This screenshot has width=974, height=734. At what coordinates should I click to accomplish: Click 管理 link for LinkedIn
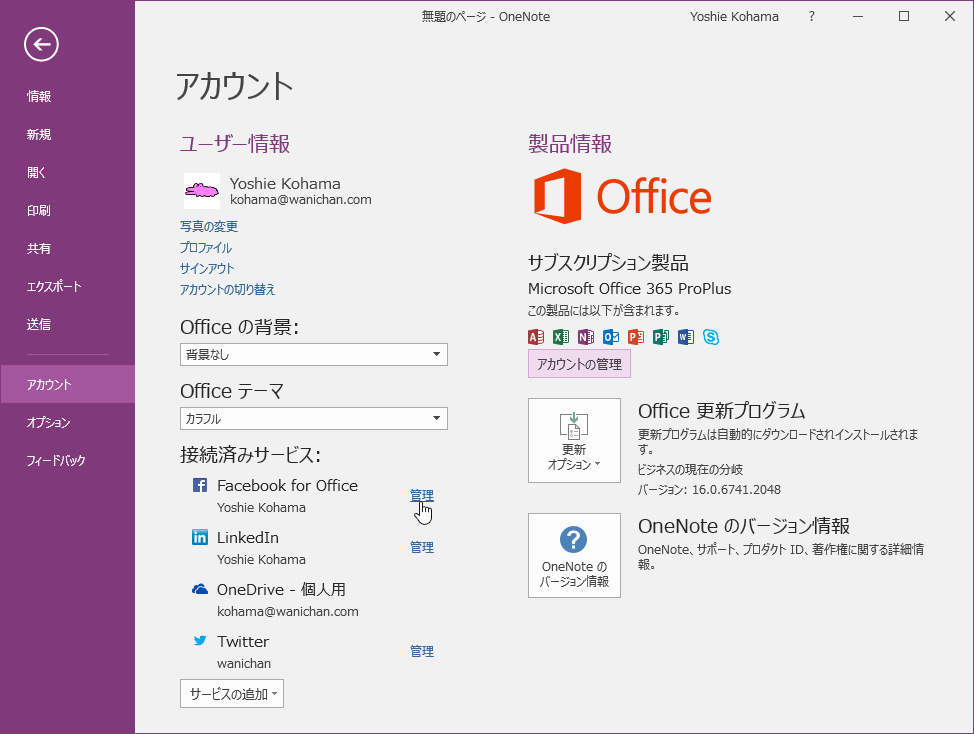point(422,547)
